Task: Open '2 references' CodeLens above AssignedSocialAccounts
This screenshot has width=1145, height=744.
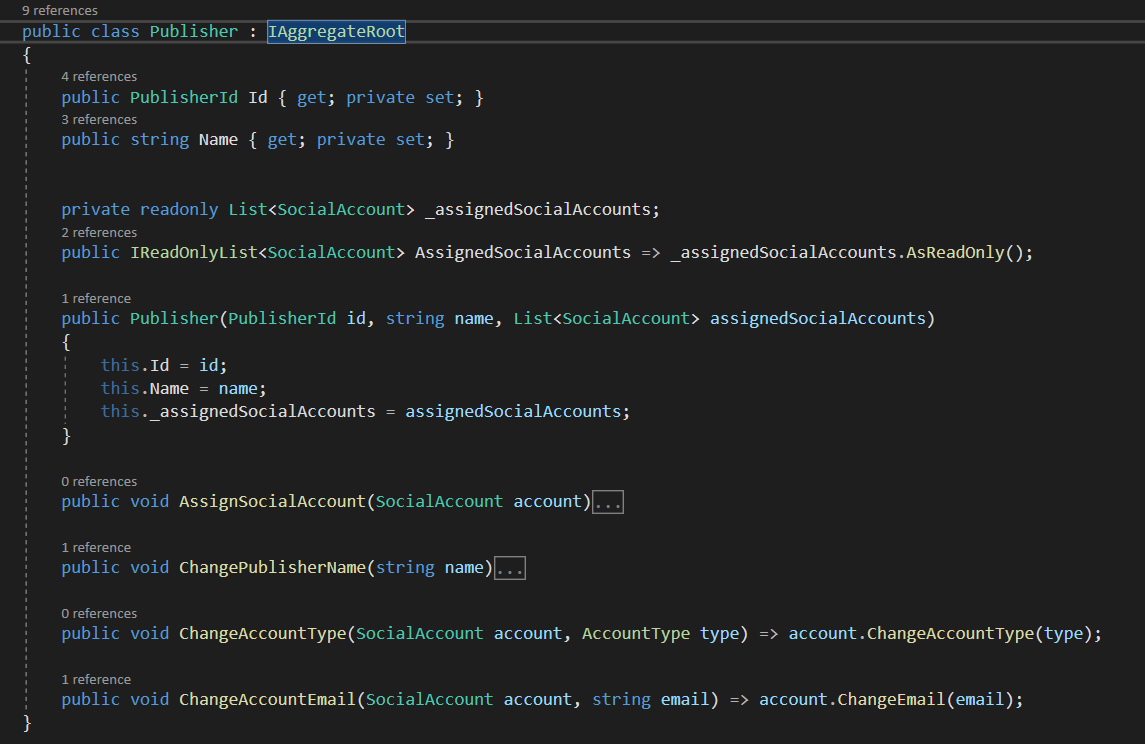Action: point(99,232)
